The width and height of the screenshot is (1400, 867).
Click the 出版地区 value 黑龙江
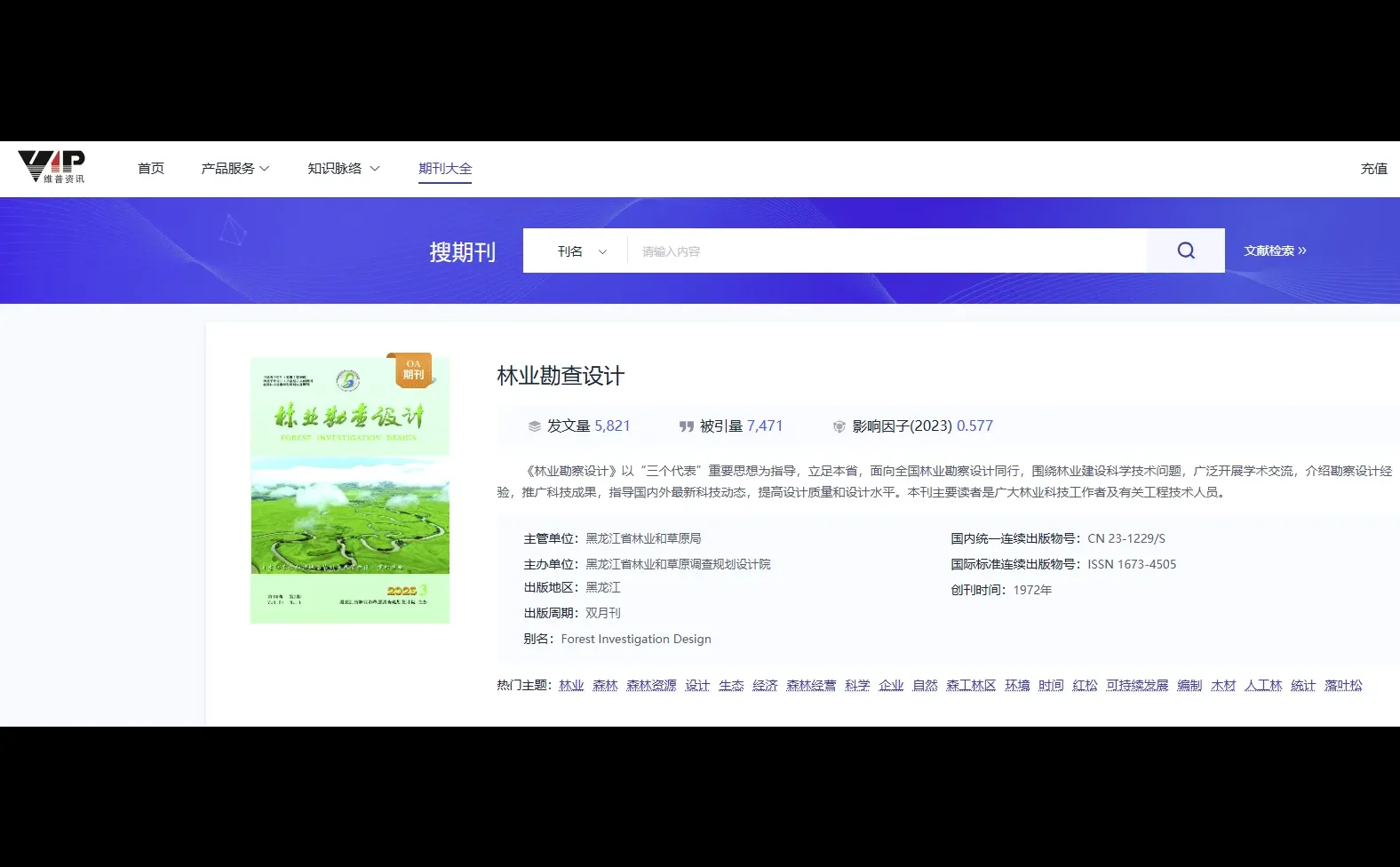pyautogui.click(x=603, y=587)
